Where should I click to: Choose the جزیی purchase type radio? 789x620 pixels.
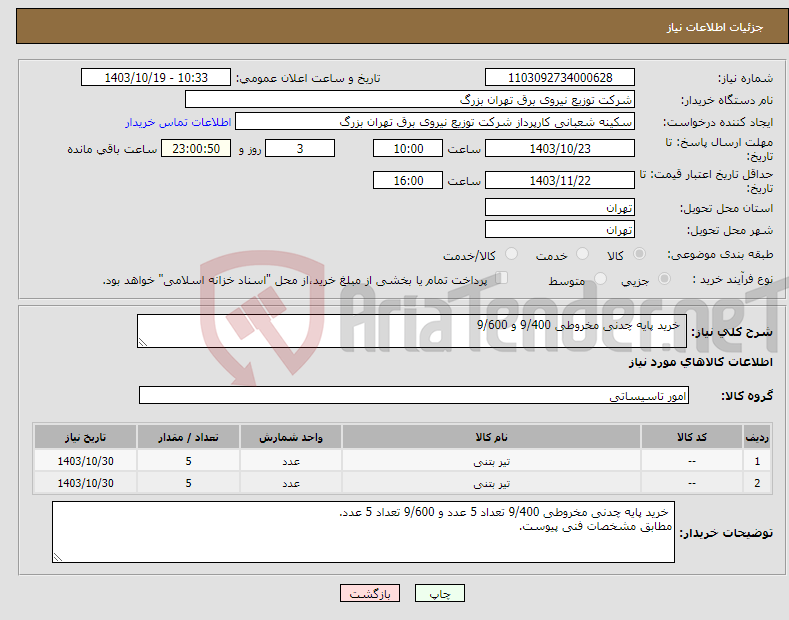(x=664, y=278)
